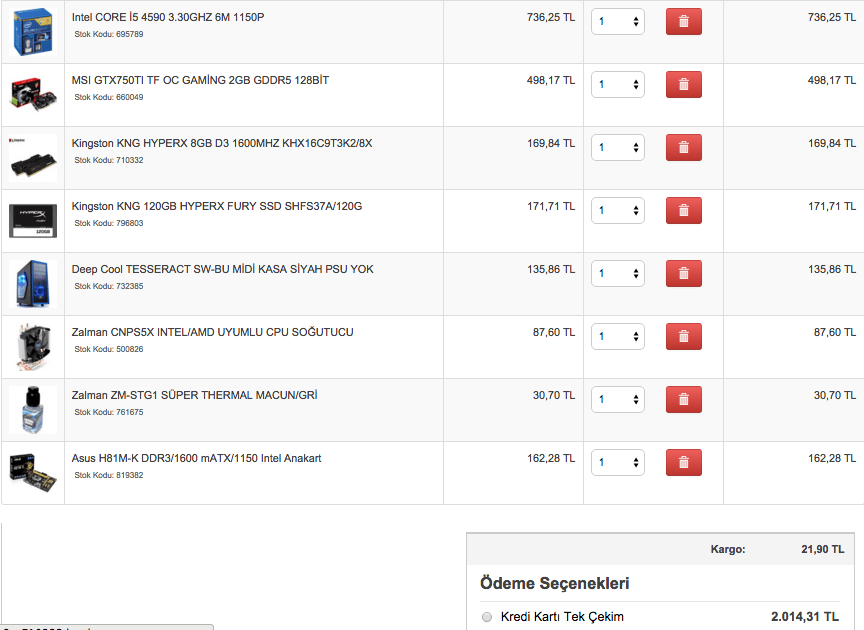Open Kingston KNG HYPERX 8GB D3 product link
The width and height of the screenshot is (864, 630).
(x=222, y=143)
